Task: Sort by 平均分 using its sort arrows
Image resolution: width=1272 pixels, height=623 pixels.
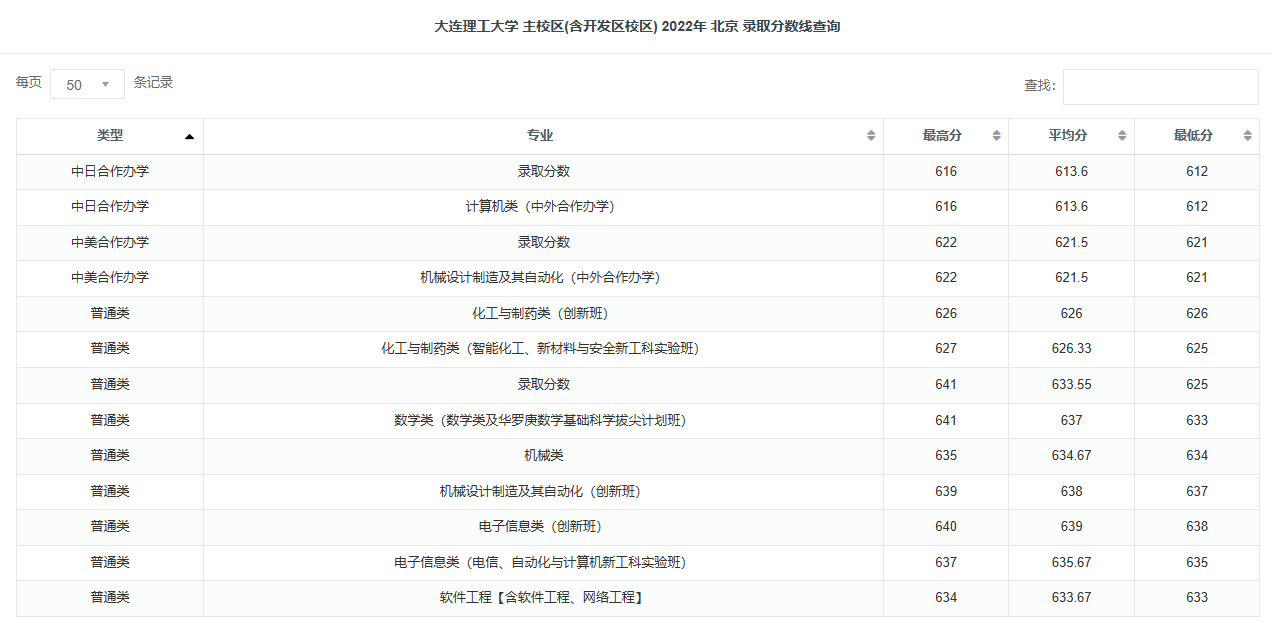Action: (1122, 136)
